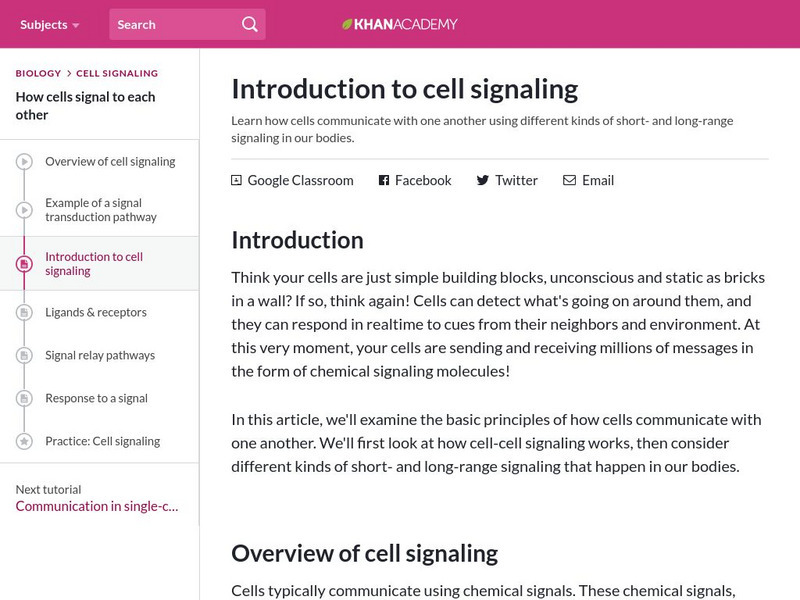Select Example of a signal transduction pathway
The width and height of the screenshot is (800, 600).
pos(101,210)
